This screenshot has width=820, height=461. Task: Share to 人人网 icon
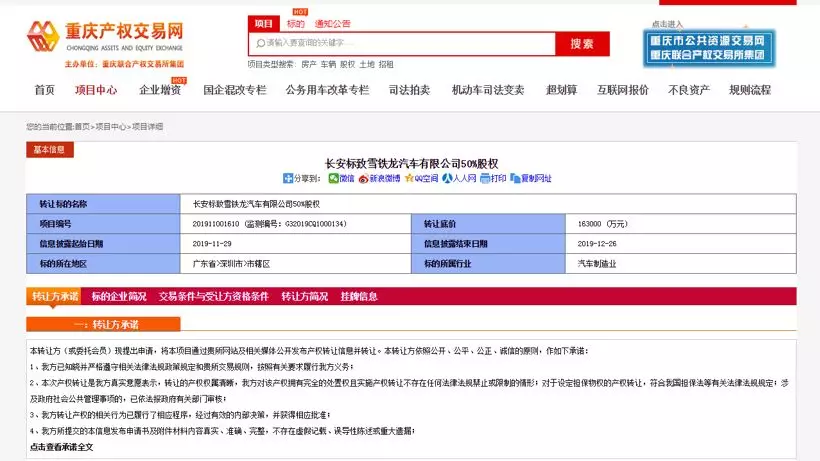point(447,178)
